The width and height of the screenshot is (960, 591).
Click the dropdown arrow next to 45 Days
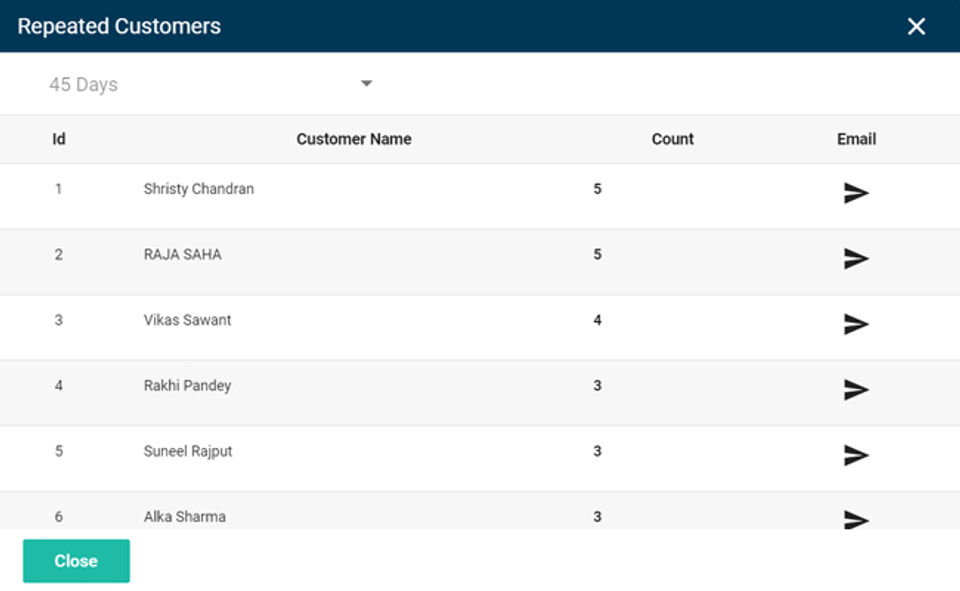366,84
